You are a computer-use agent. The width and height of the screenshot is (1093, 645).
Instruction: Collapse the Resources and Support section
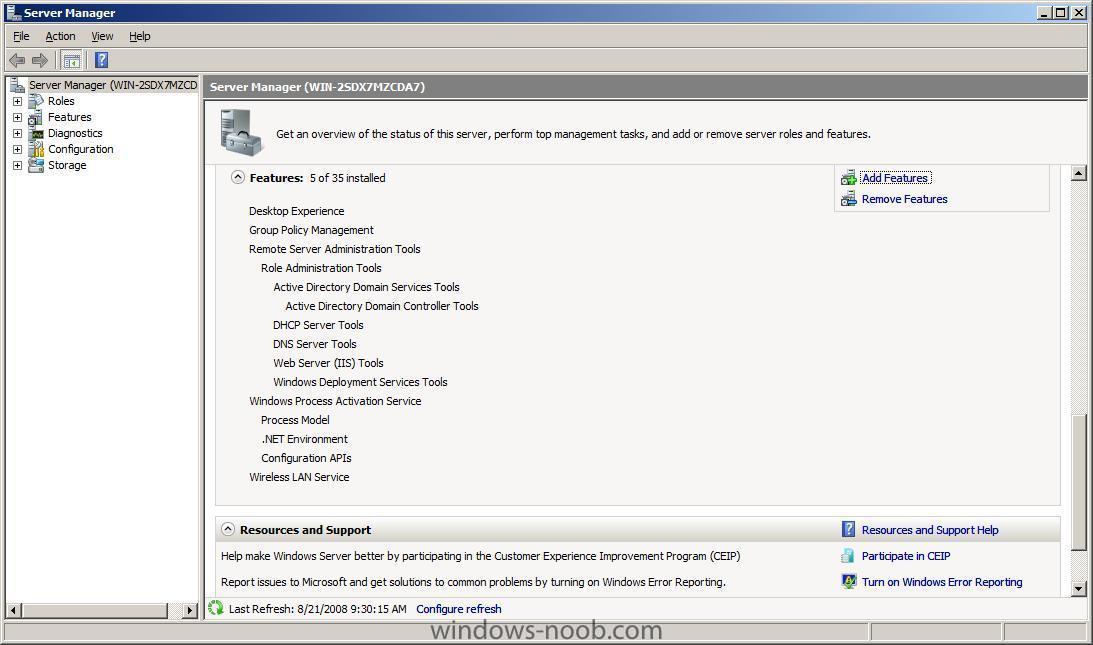pos(228,529)
